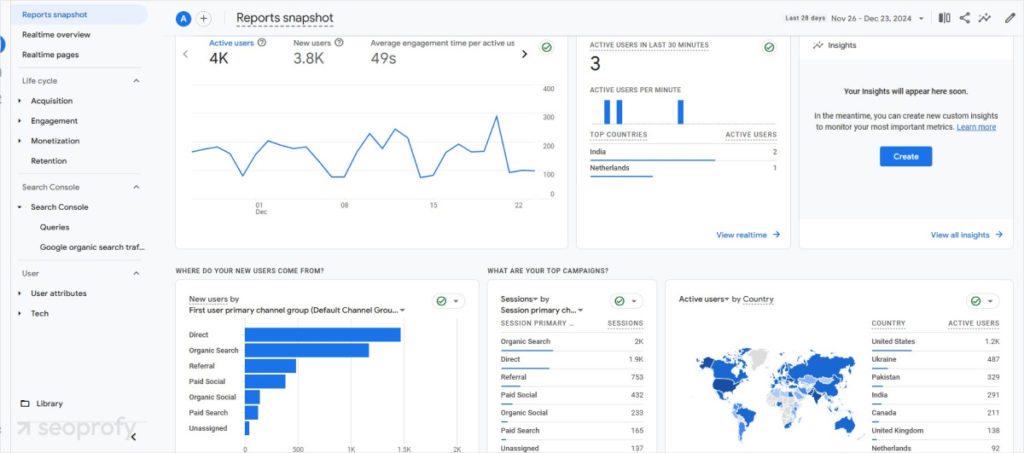Add a comparison with the plus icon
The width and height of the screenshot is (1024, 453).
click(204, 18)
